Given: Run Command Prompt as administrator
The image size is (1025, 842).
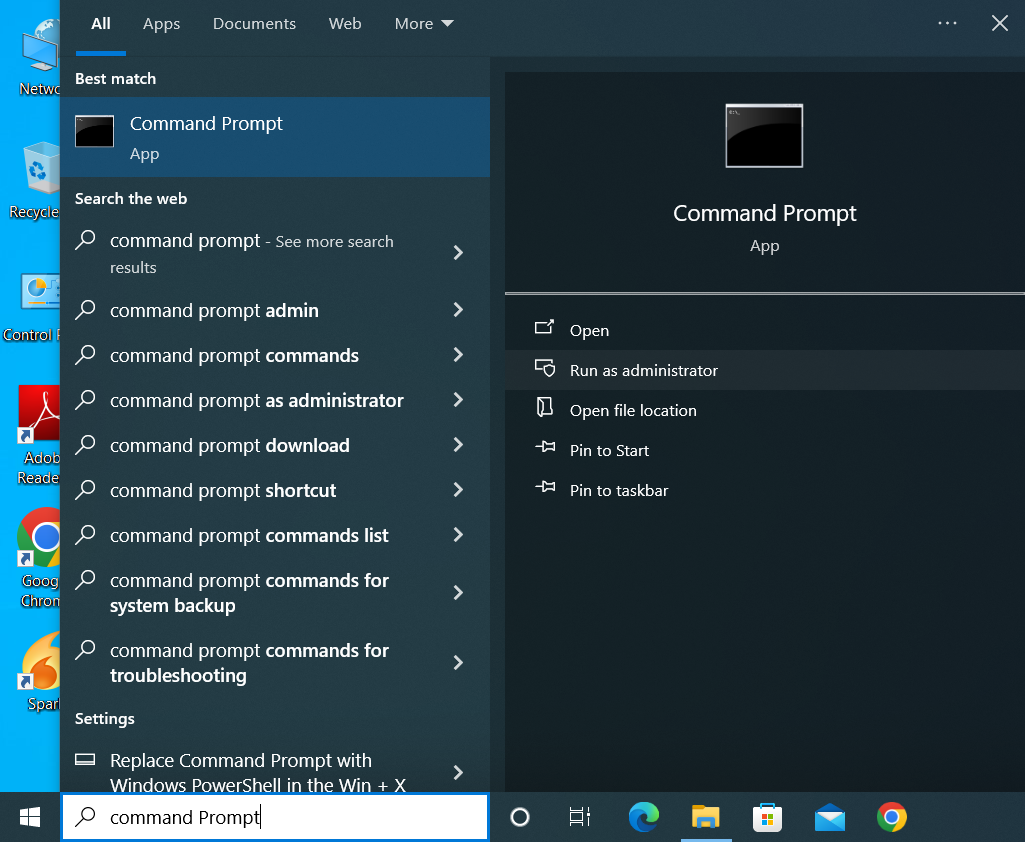Looking at the screenshot, I should [x=641, y=369].
